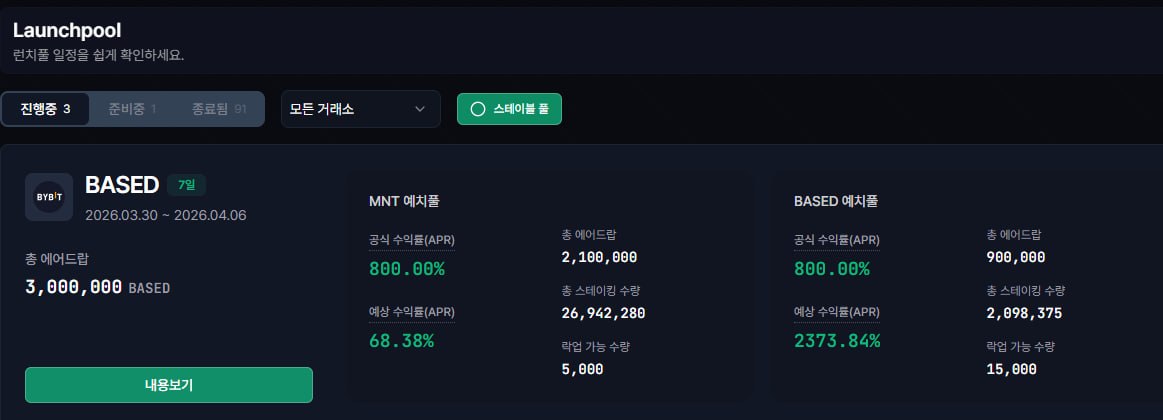The width and height of the screenshot is (1163, 420).
Task: Click the 68.38% expected APR value
Action: [x=401, y=341]
